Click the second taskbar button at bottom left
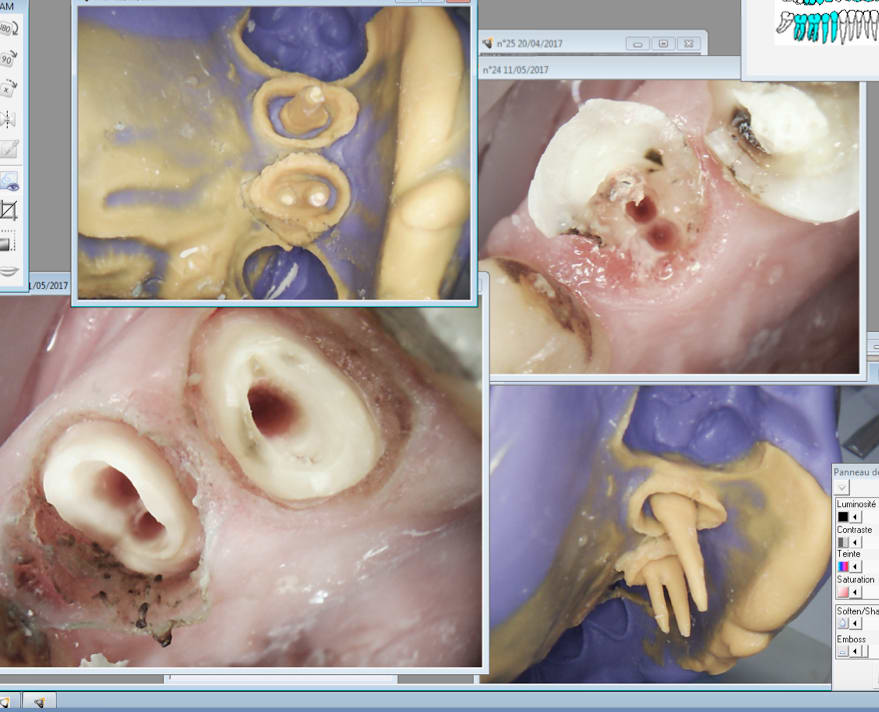Image resolution: width=879 pixels, height=712 pixels. 39,703
